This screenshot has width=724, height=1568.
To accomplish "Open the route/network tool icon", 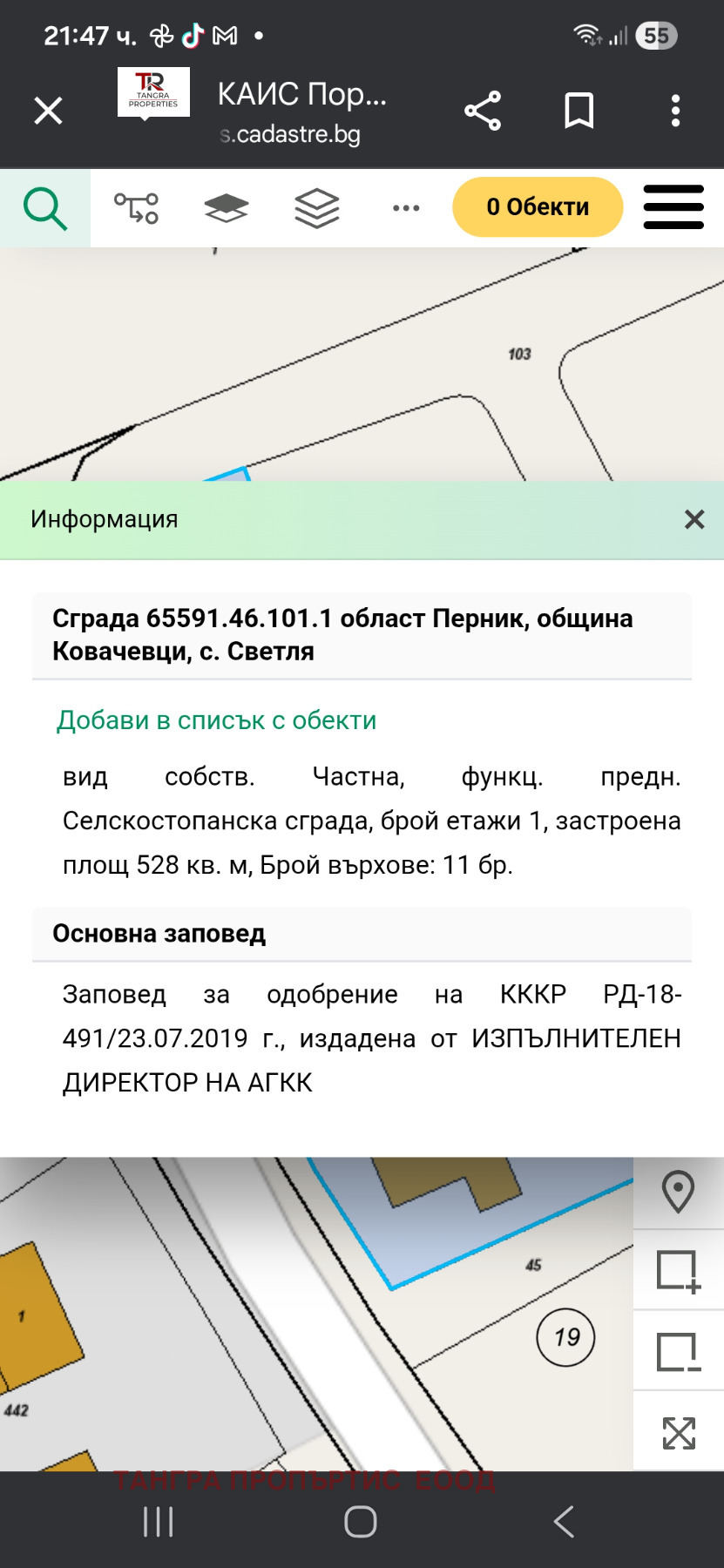I will [x=137, y=209].
